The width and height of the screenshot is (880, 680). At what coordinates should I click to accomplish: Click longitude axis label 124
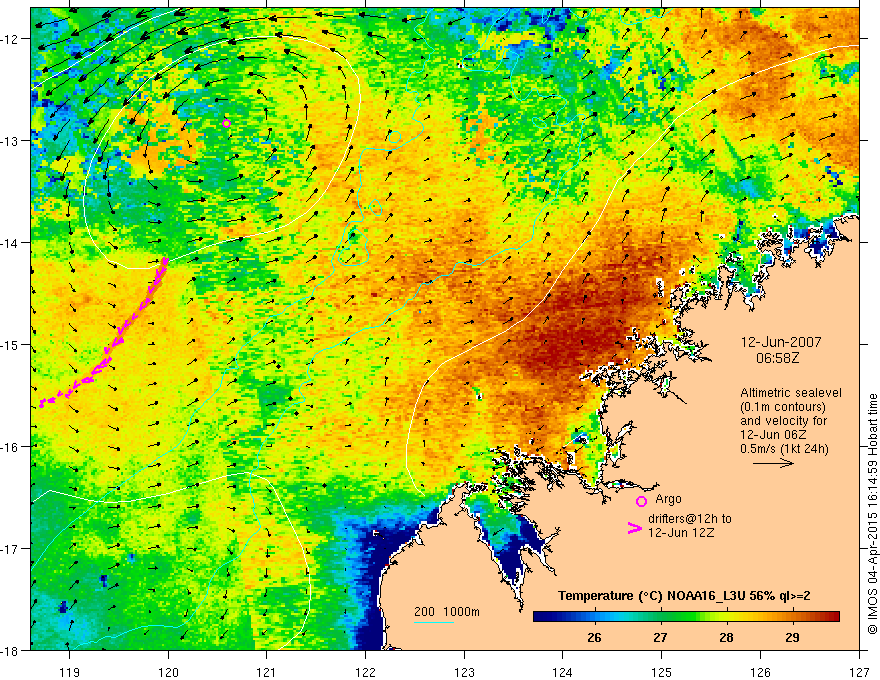(x=563, y=672)
